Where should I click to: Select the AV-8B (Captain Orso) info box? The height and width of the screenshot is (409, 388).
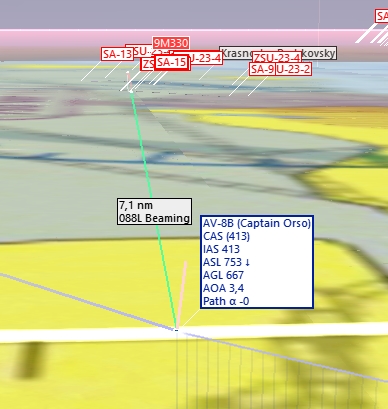[257, 262]
